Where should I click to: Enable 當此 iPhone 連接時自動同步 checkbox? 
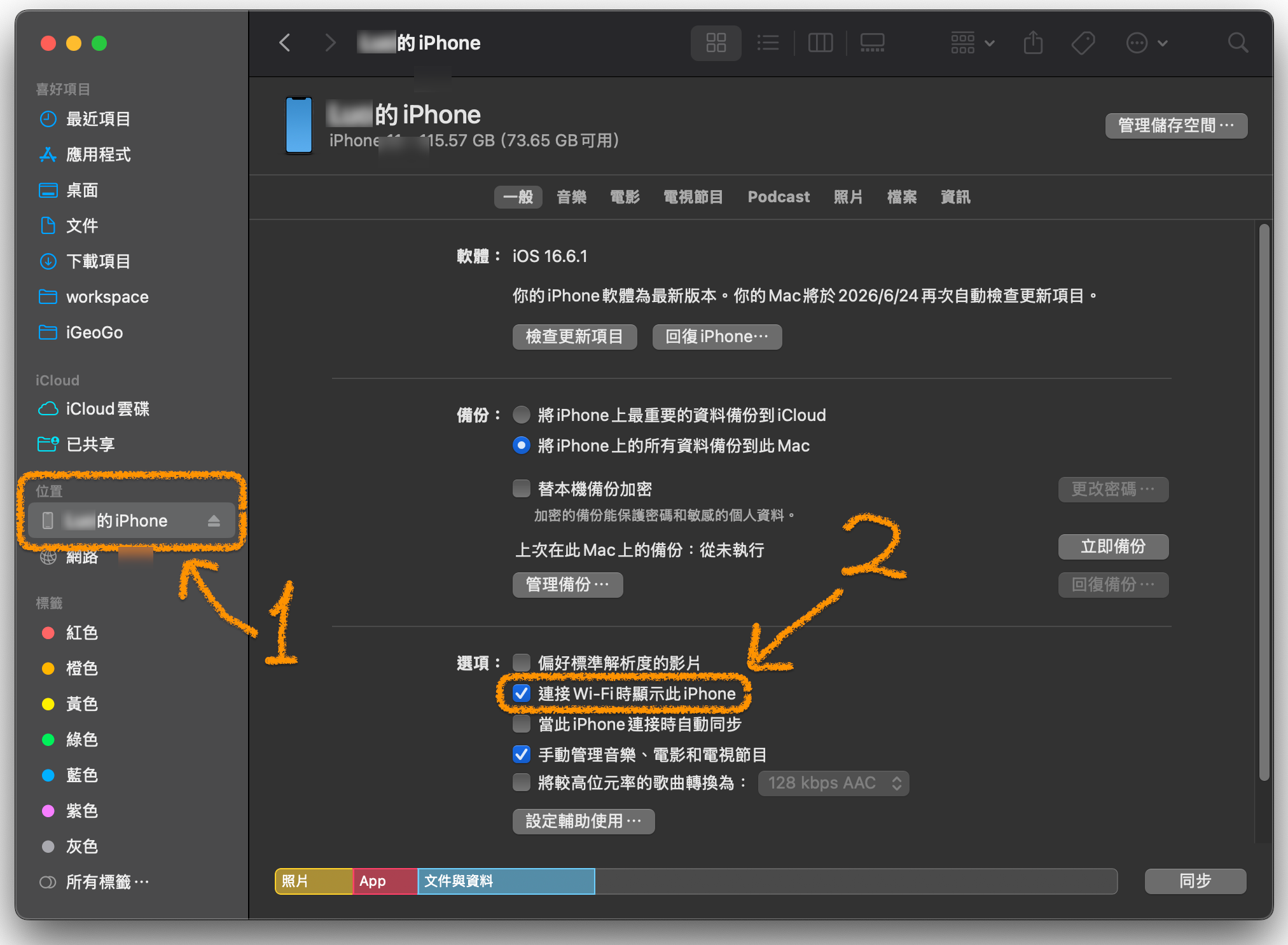522,724
